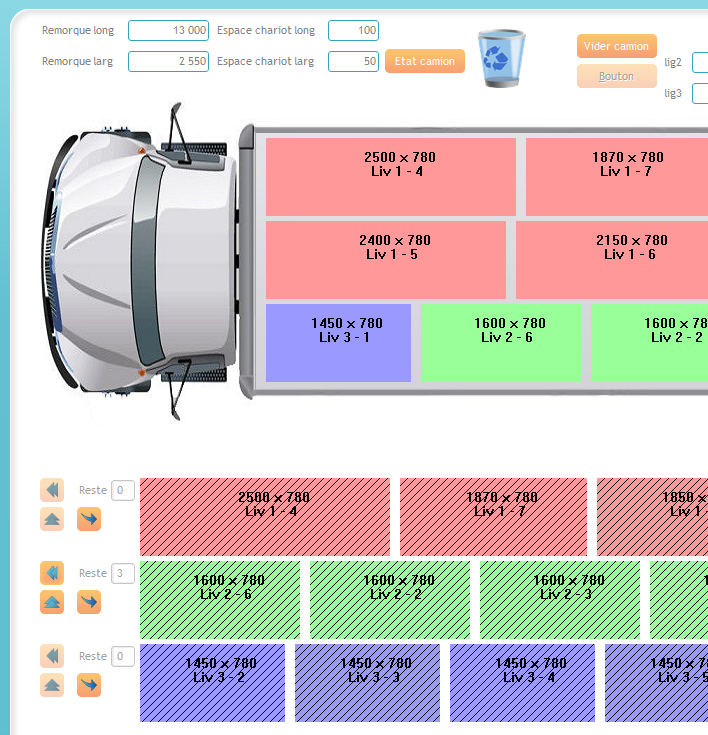Image resolution: width=708 pixels, height=735 pixels.
Task: Click the faded Bouton button
Action: point(616,76)
